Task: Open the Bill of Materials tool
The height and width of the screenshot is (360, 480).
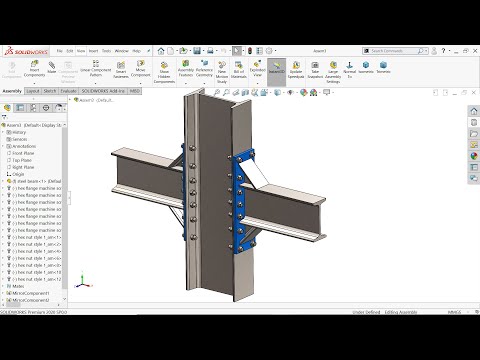Action: click(x=239, y=69)
